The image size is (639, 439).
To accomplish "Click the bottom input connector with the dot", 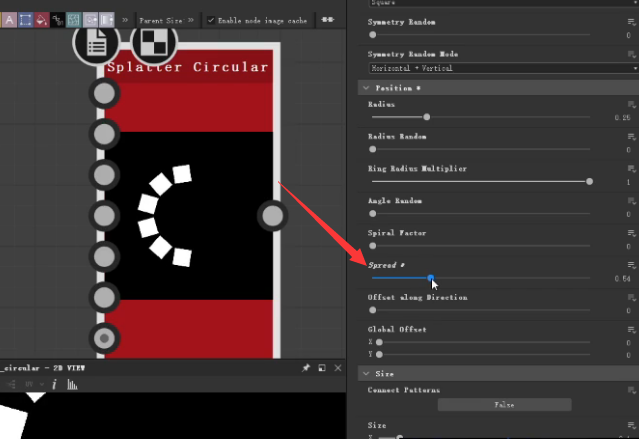I will pos(104,338).
